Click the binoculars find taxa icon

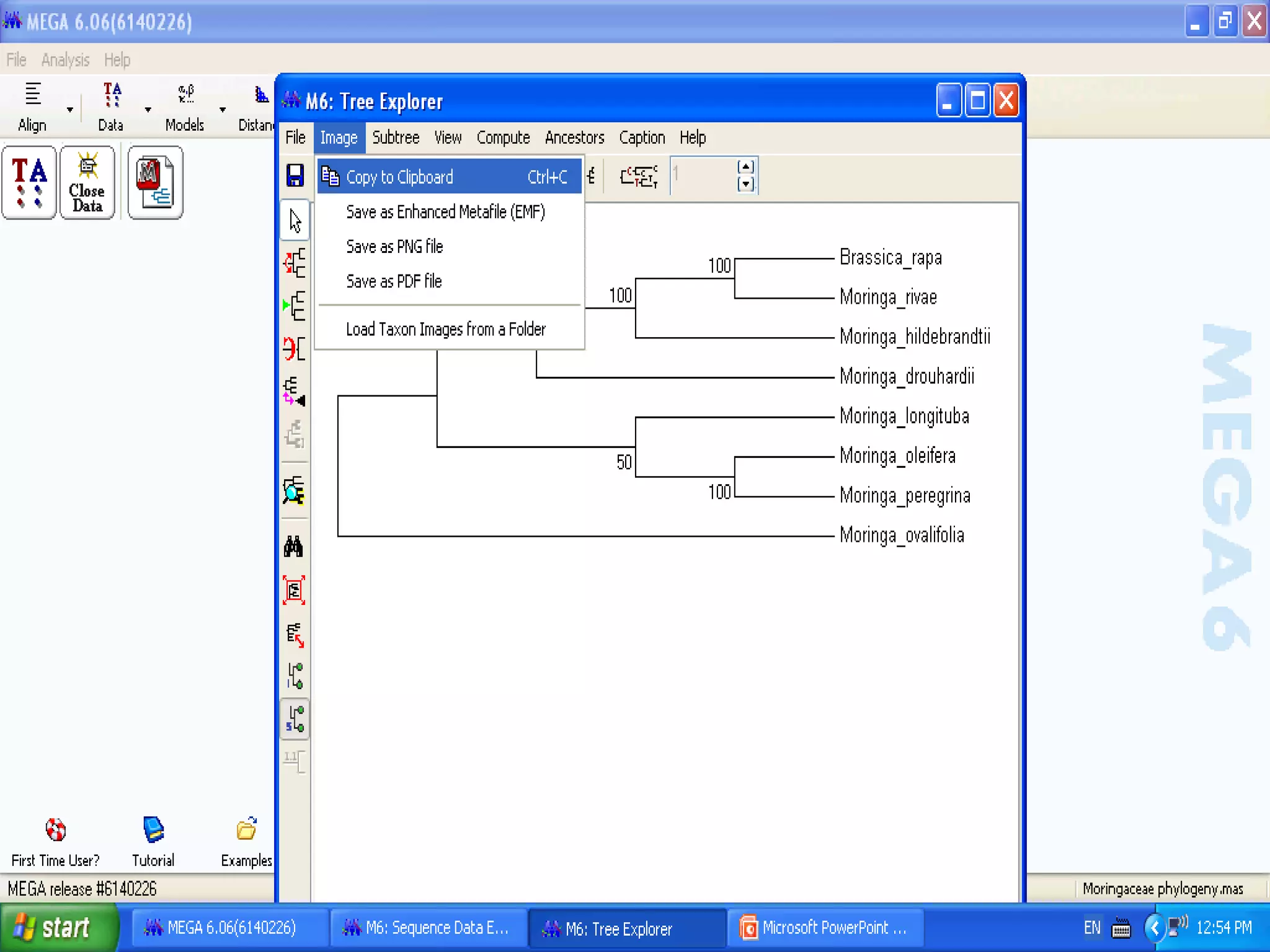294,547
